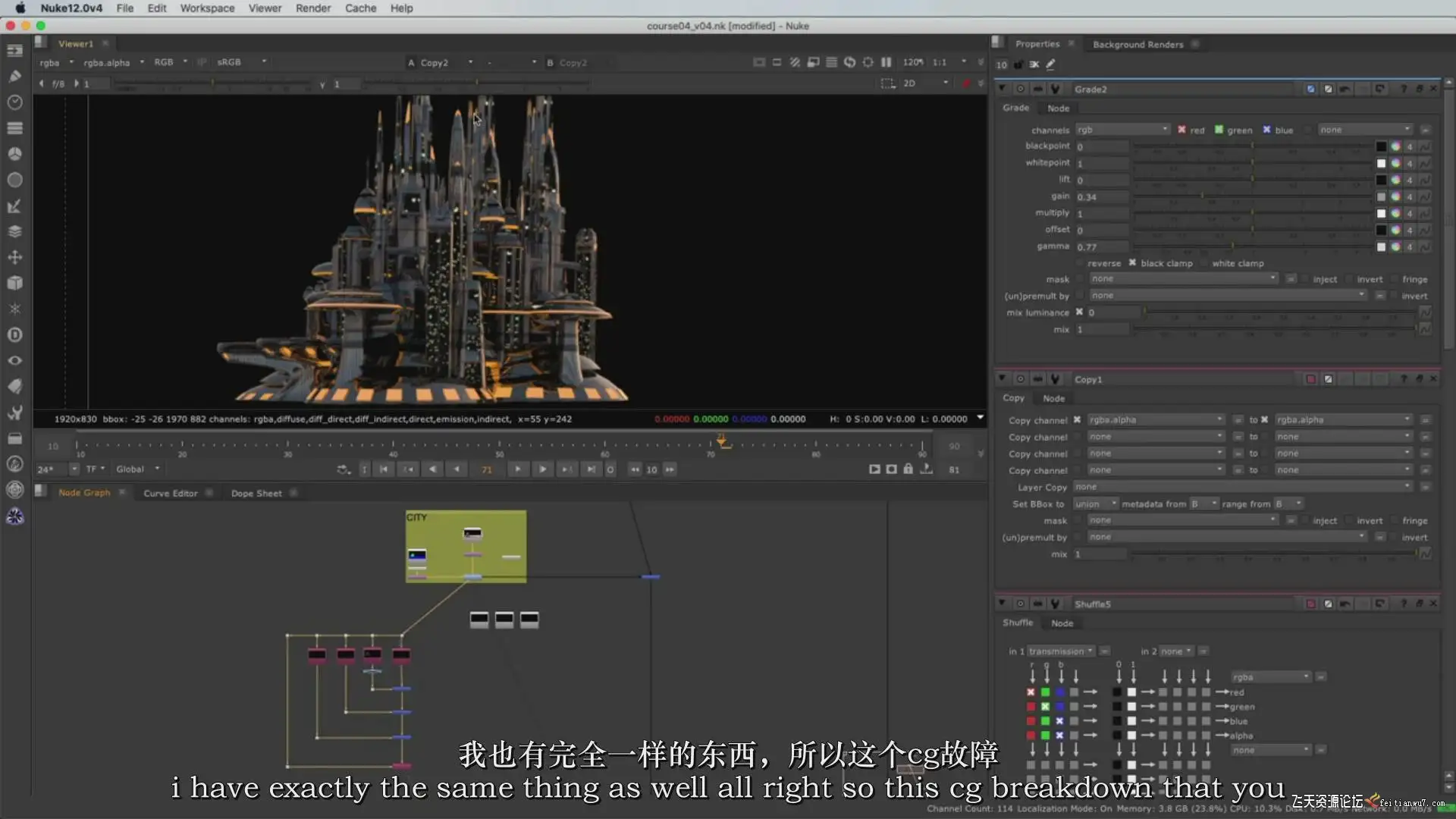Image resolution: width=1456 pixels, height=819 pixels.
Task: Open the Shuffle in 1 transmission dropdown
Action: click(x=1061, y=651)
